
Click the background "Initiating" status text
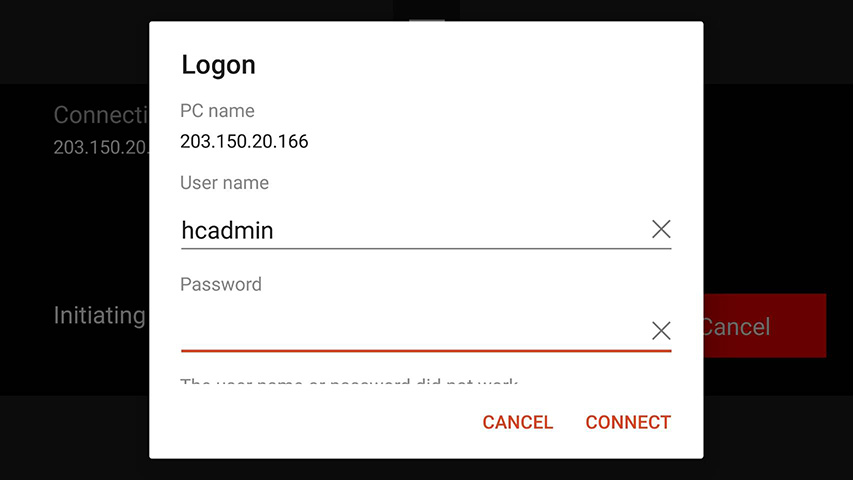pyautogui.click(x=99, y=316)
